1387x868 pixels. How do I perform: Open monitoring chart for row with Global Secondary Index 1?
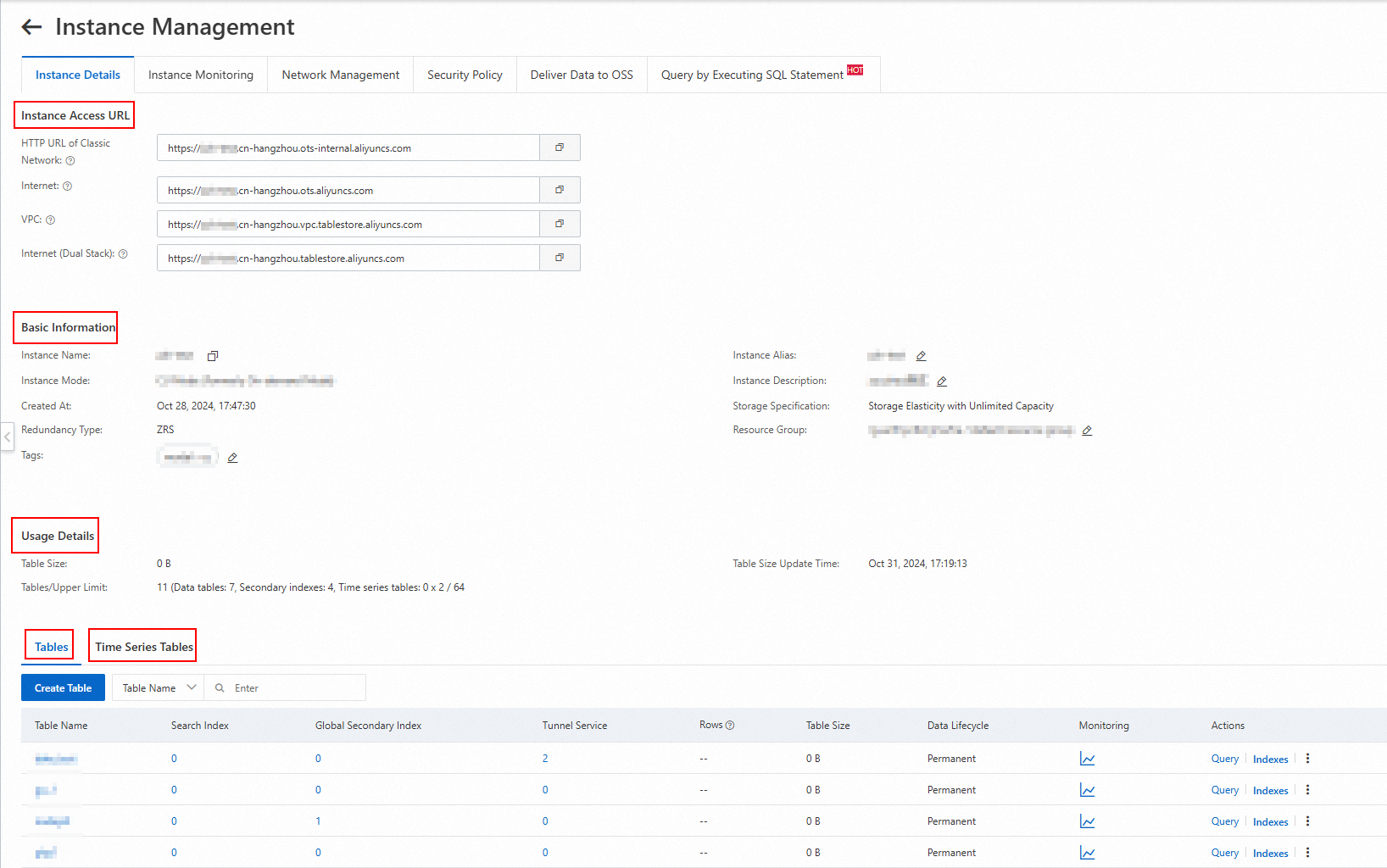tap(1087, 821)
